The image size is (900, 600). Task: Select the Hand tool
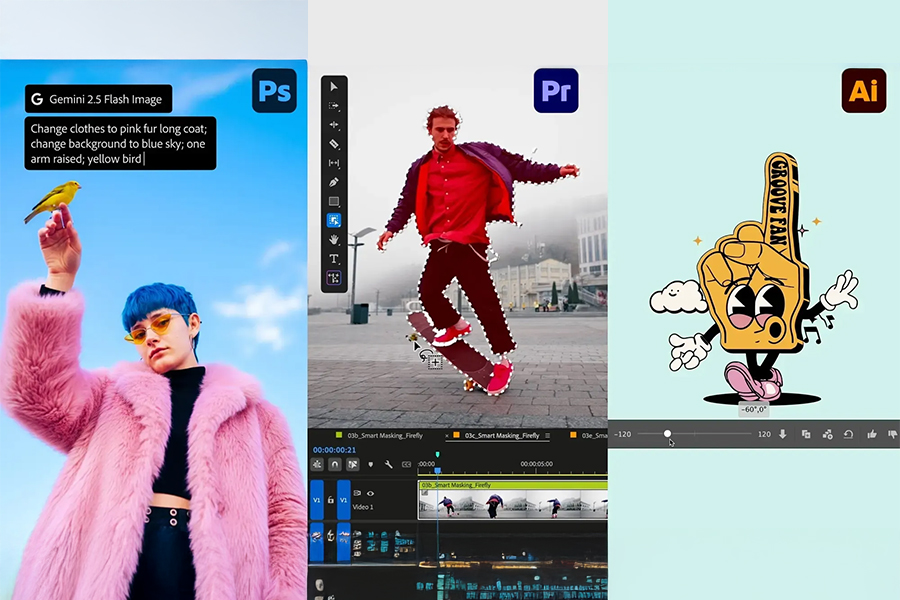point(334,239)
